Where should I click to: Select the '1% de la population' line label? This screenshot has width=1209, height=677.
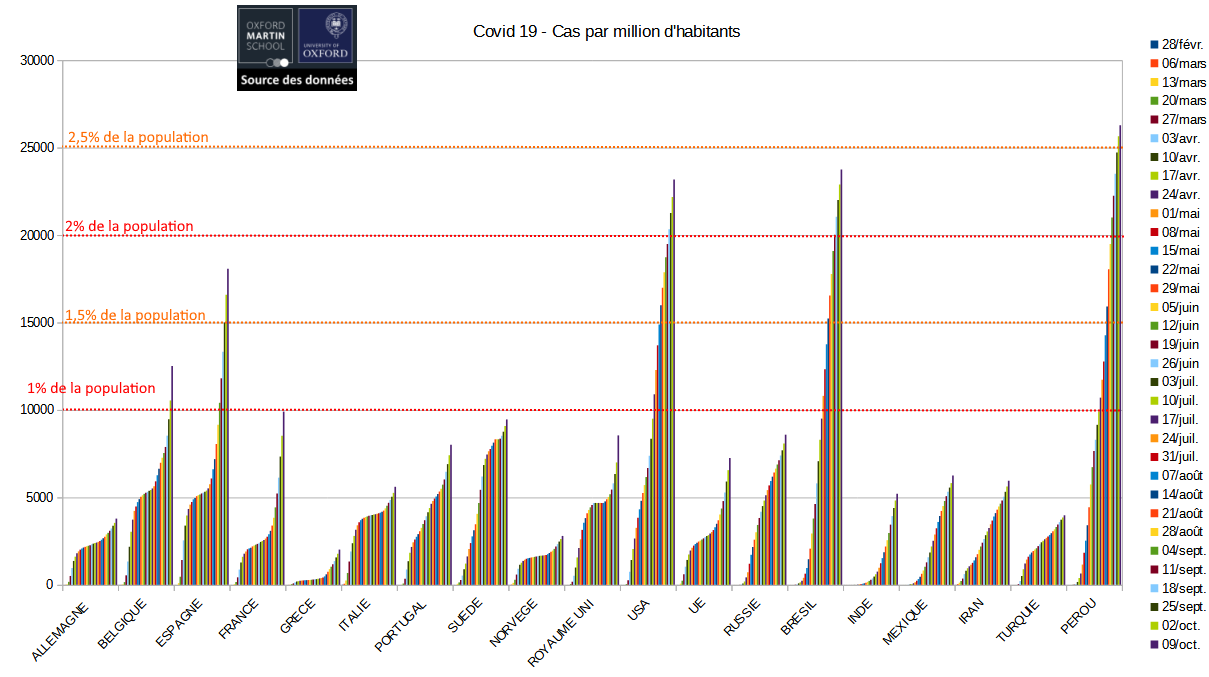(91, 388)
